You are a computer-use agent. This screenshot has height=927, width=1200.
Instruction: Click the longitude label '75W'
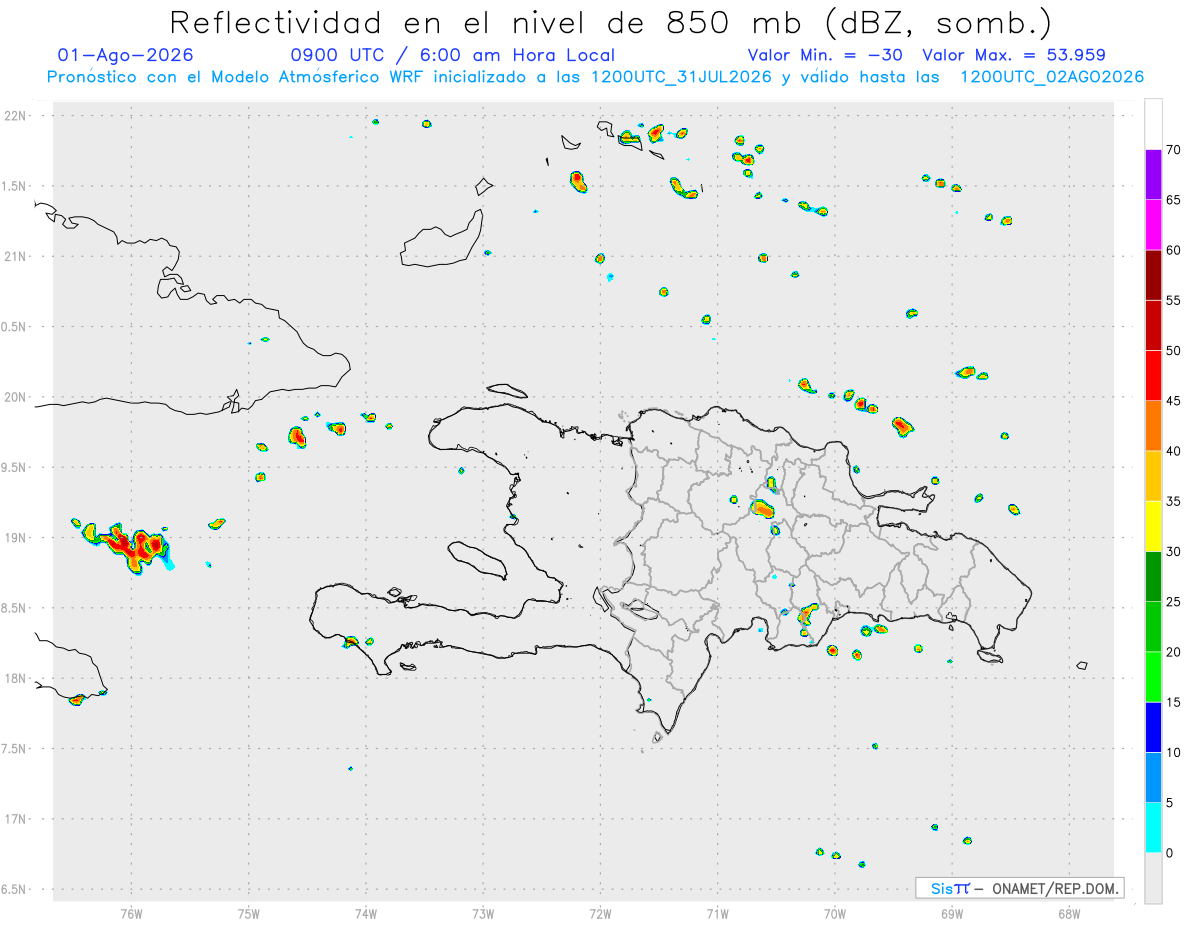tap(249, 914)
